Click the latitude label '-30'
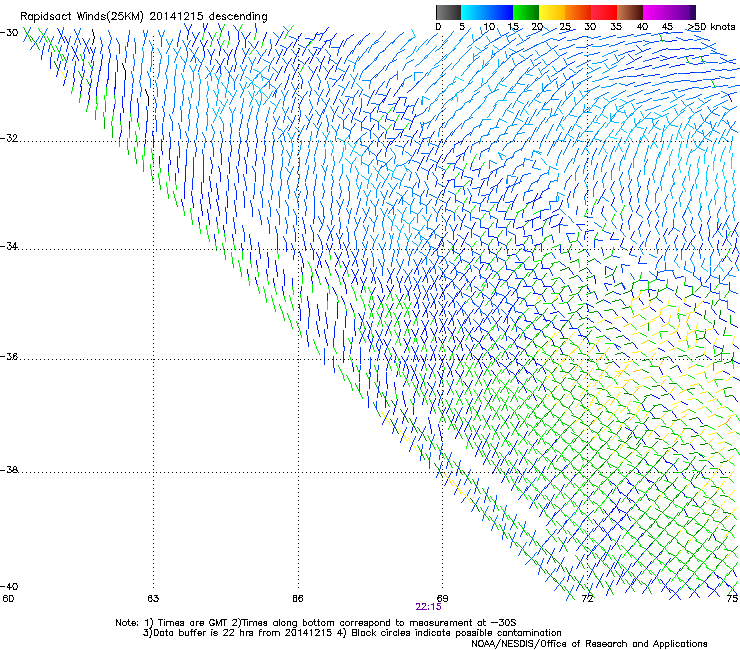The image size is (740, 650). tap(9, 33)
